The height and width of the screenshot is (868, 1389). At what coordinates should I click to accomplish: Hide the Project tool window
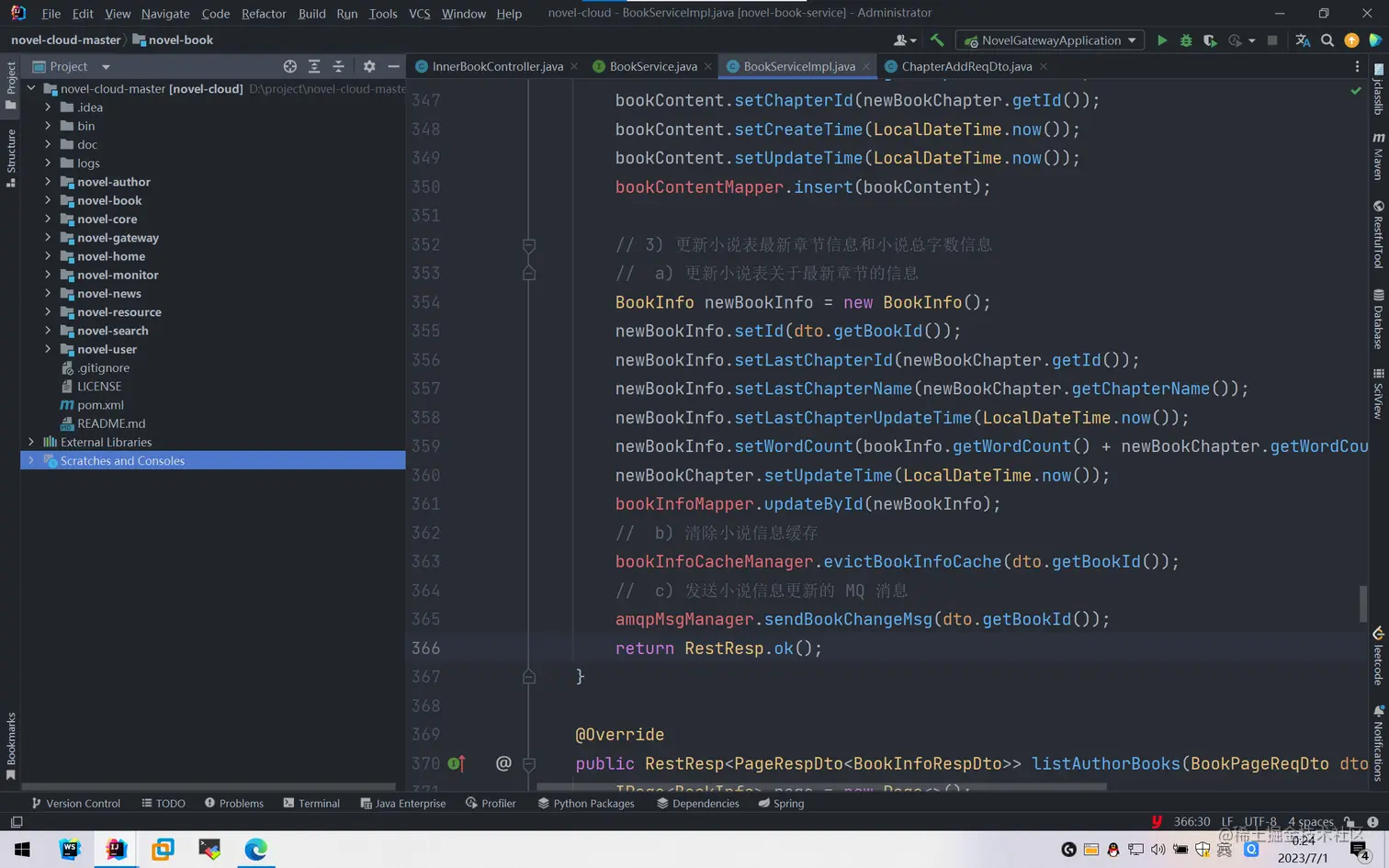[x=393, y=66]
